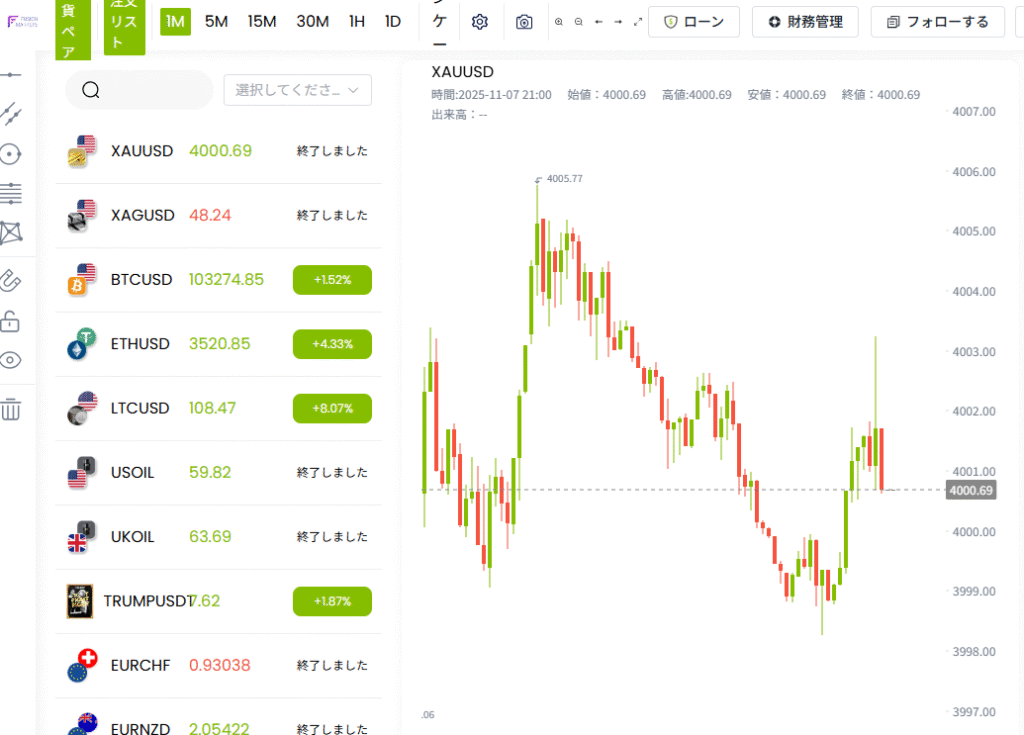
Task: Switch to the 1H timeframe
Action: click(x=356, y=21)
